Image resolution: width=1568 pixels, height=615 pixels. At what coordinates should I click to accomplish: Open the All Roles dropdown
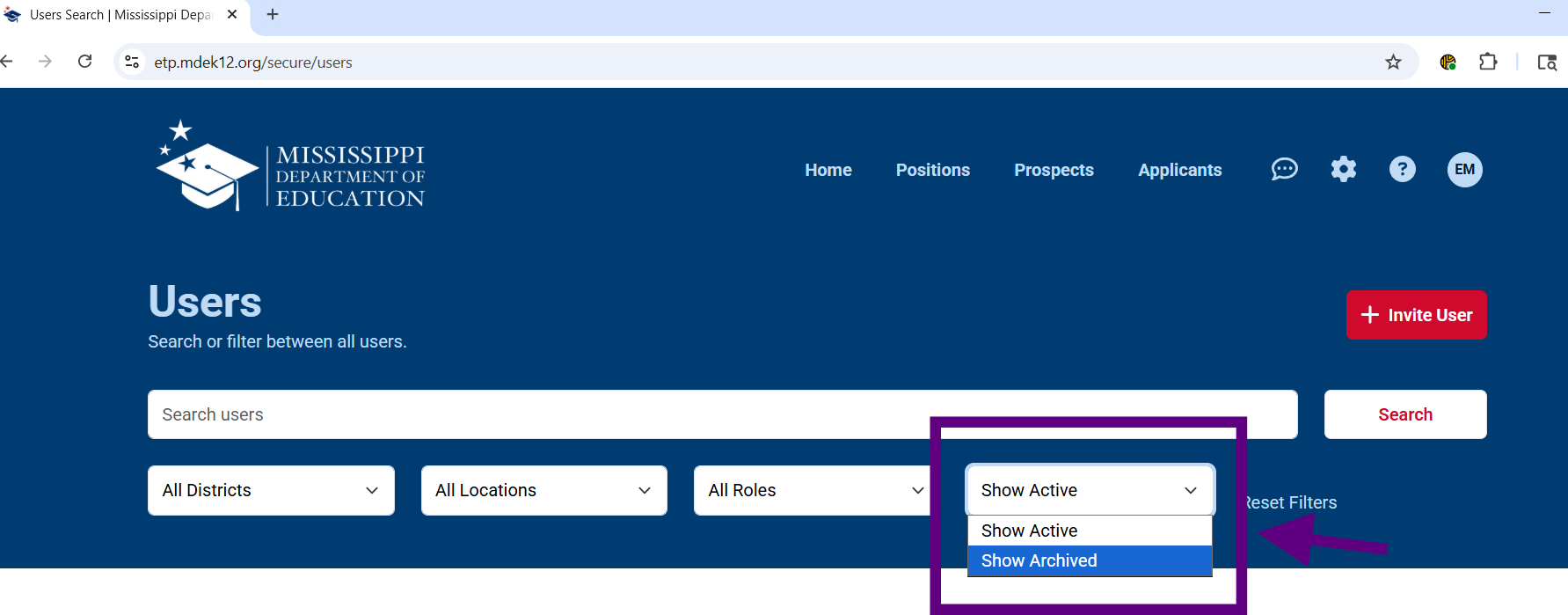coord(814,490)
